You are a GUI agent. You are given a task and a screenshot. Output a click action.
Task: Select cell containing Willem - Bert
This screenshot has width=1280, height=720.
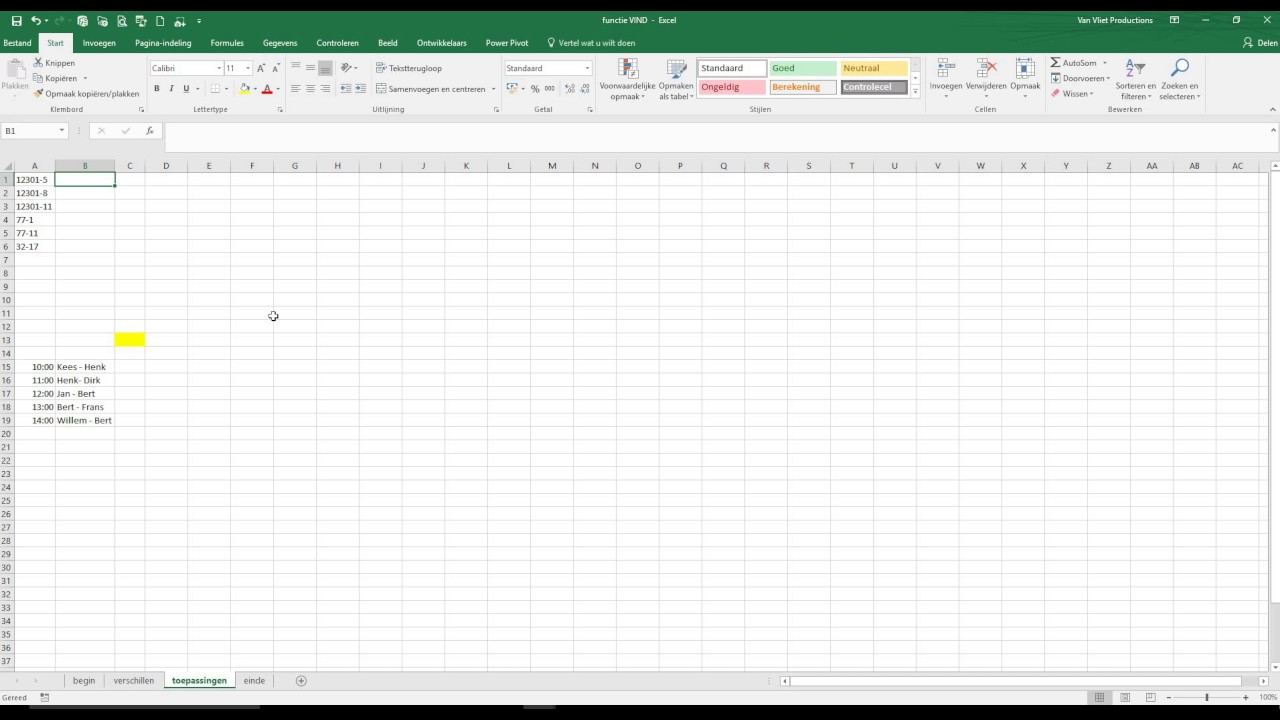point(85,421)
